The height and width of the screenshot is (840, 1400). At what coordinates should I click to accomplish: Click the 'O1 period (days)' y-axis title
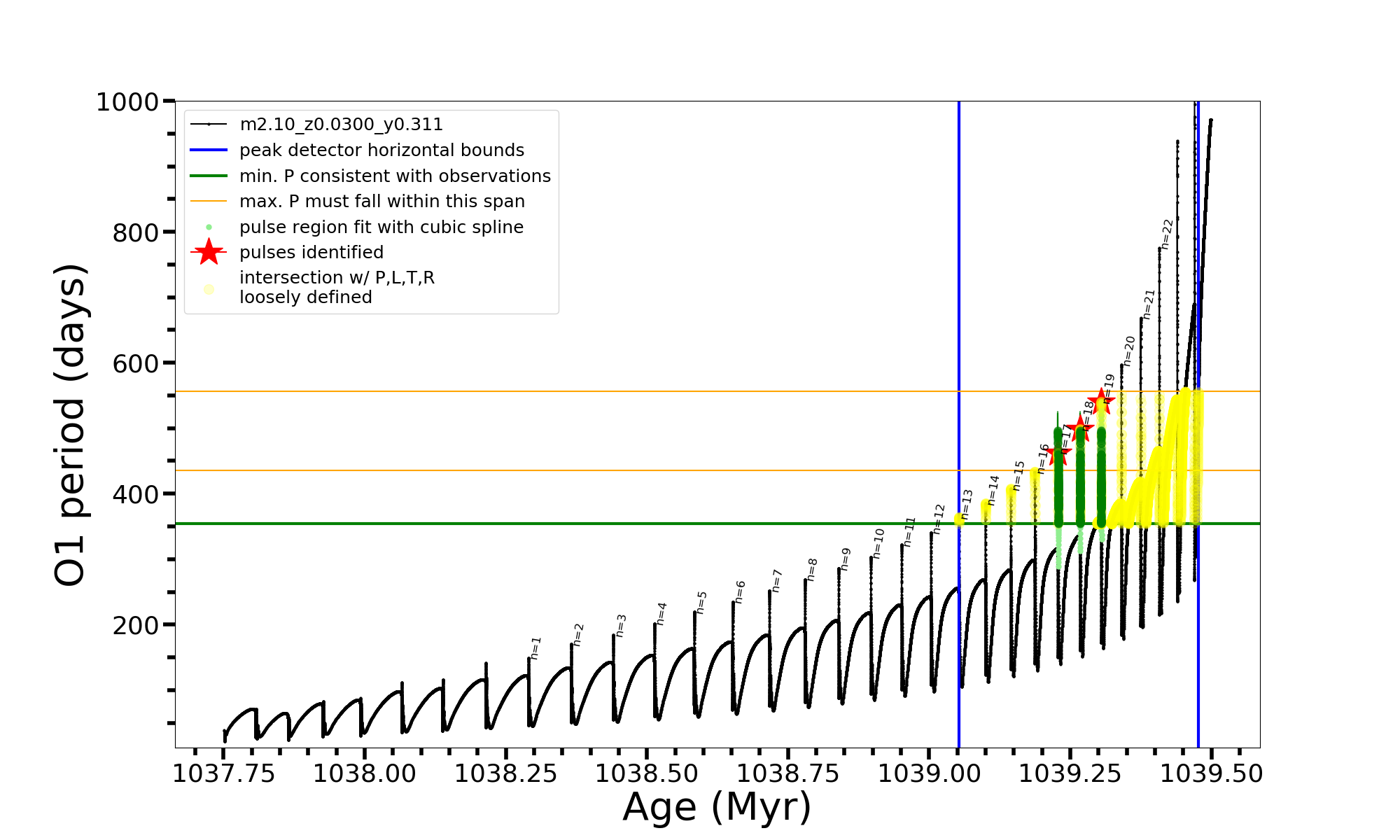click(70, 425)
